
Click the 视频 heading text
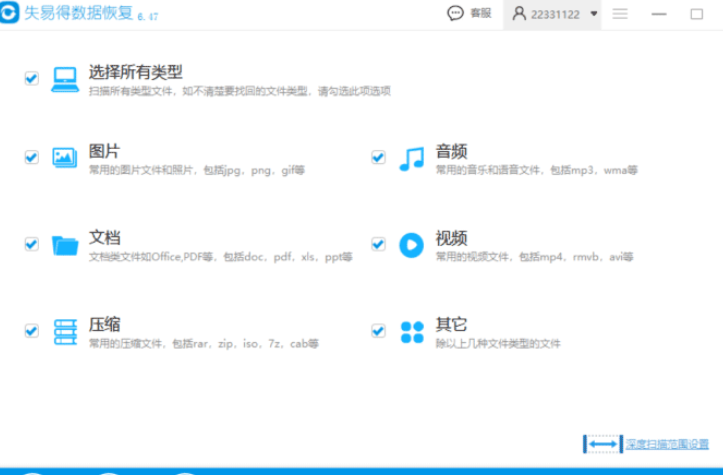click(451, 238)
